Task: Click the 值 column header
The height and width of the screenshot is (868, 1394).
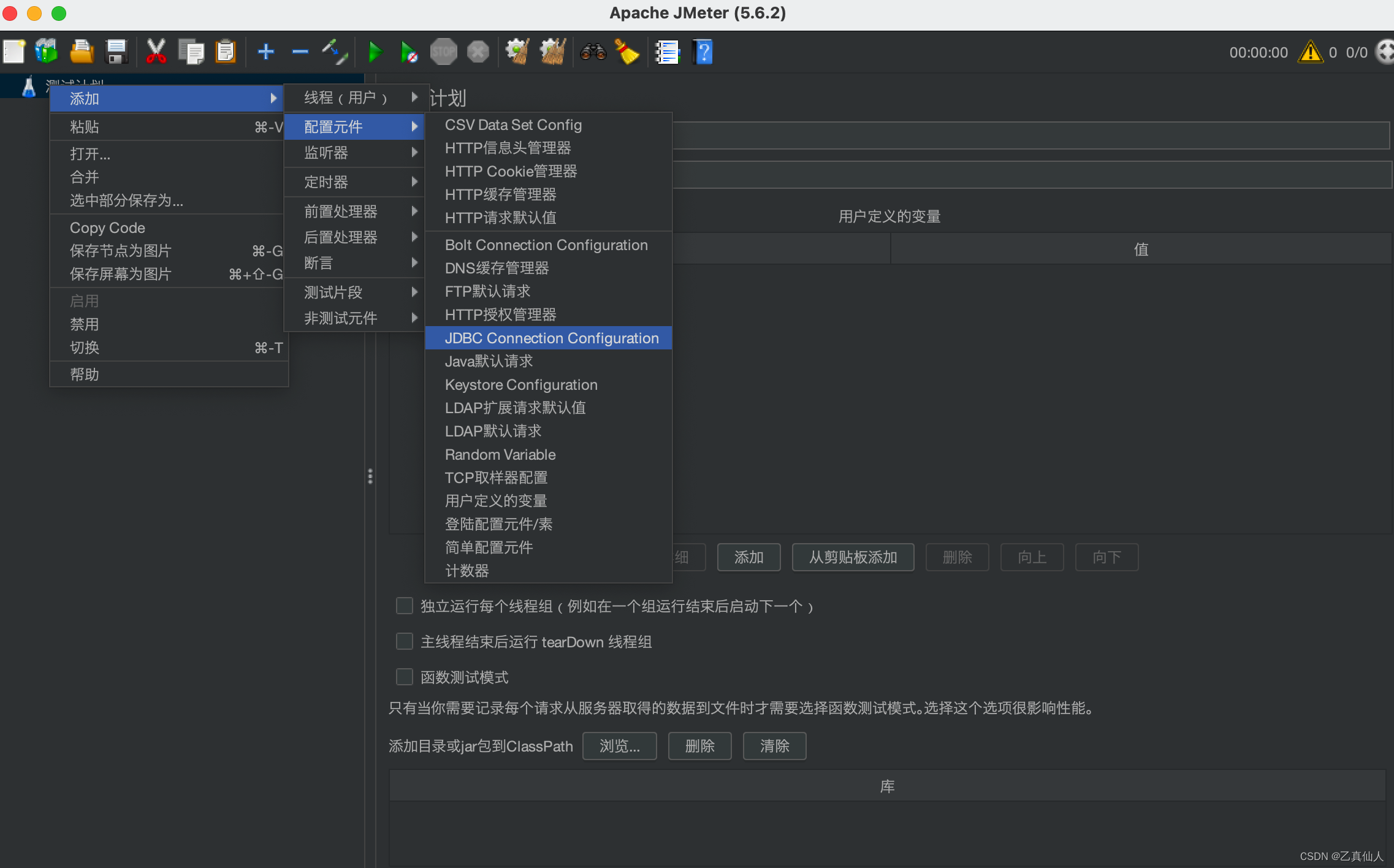Action: pos(1141,249)
